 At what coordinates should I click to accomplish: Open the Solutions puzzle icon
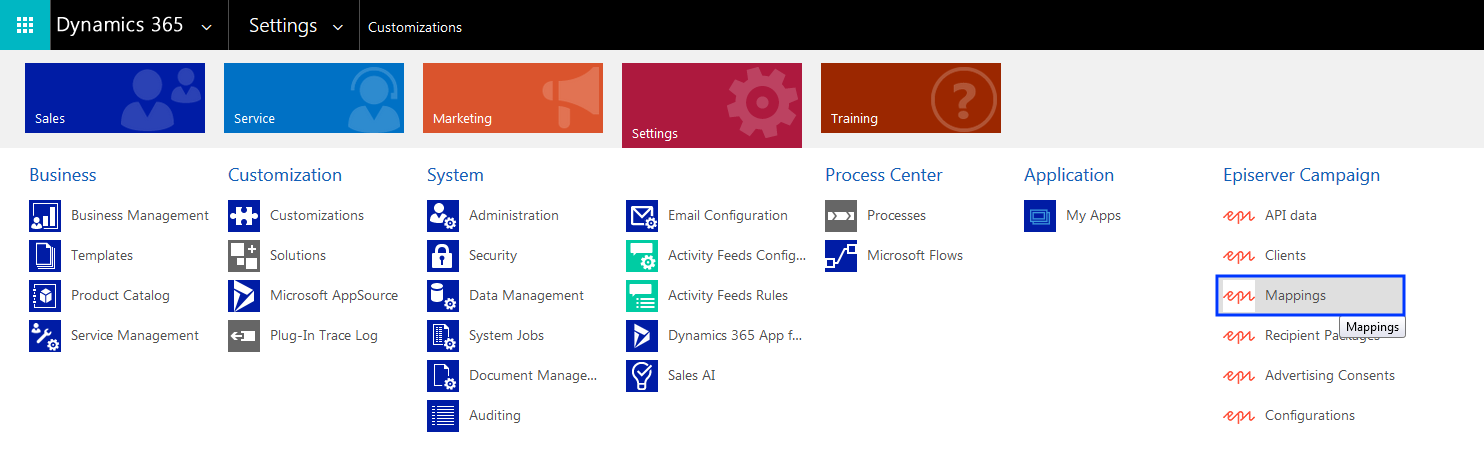pyautogui.click(x=244, y=256)
